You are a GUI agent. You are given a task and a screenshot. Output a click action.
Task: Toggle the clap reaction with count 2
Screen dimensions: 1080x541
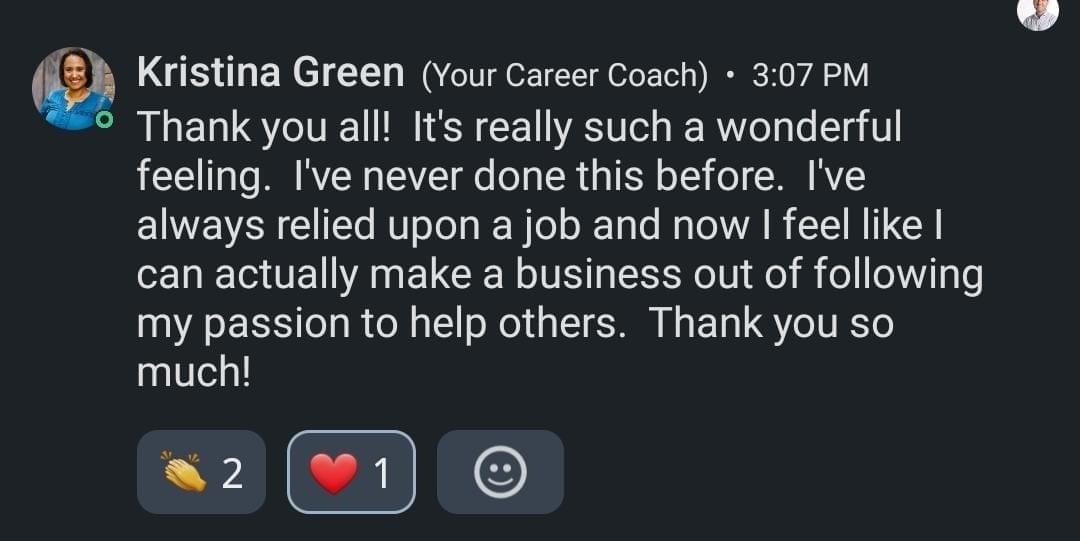(201, 472)
